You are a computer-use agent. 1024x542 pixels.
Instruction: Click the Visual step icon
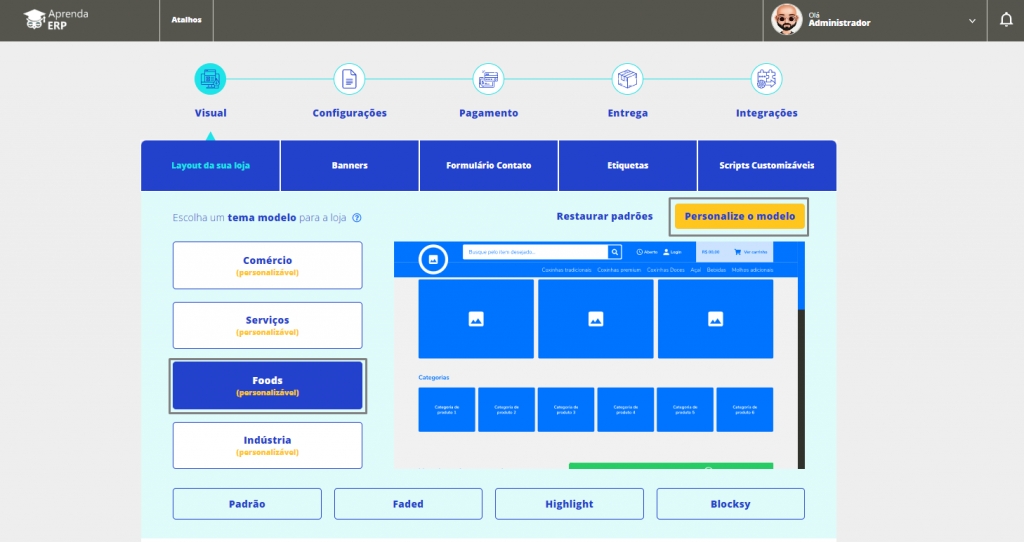tap(210, 78)
